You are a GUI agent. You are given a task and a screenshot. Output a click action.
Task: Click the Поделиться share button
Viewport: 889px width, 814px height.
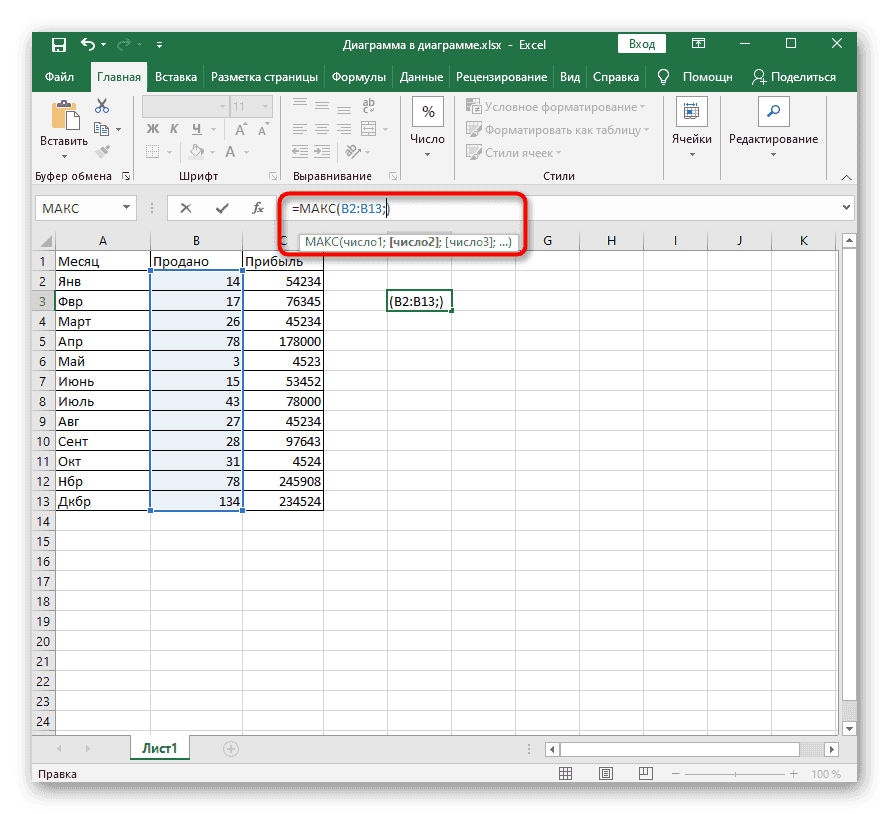point(794,77)
